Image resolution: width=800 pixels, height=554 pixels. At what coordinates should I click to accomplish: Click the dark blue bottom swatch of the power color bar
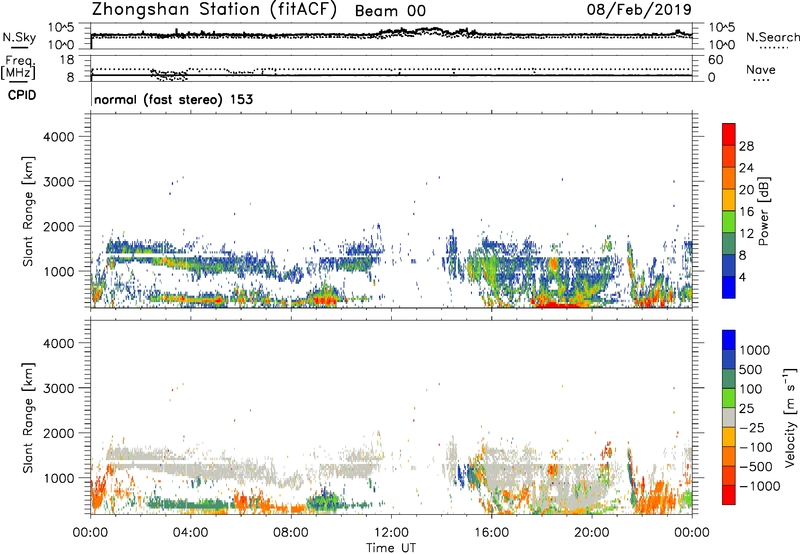click(x=729, y=288)
